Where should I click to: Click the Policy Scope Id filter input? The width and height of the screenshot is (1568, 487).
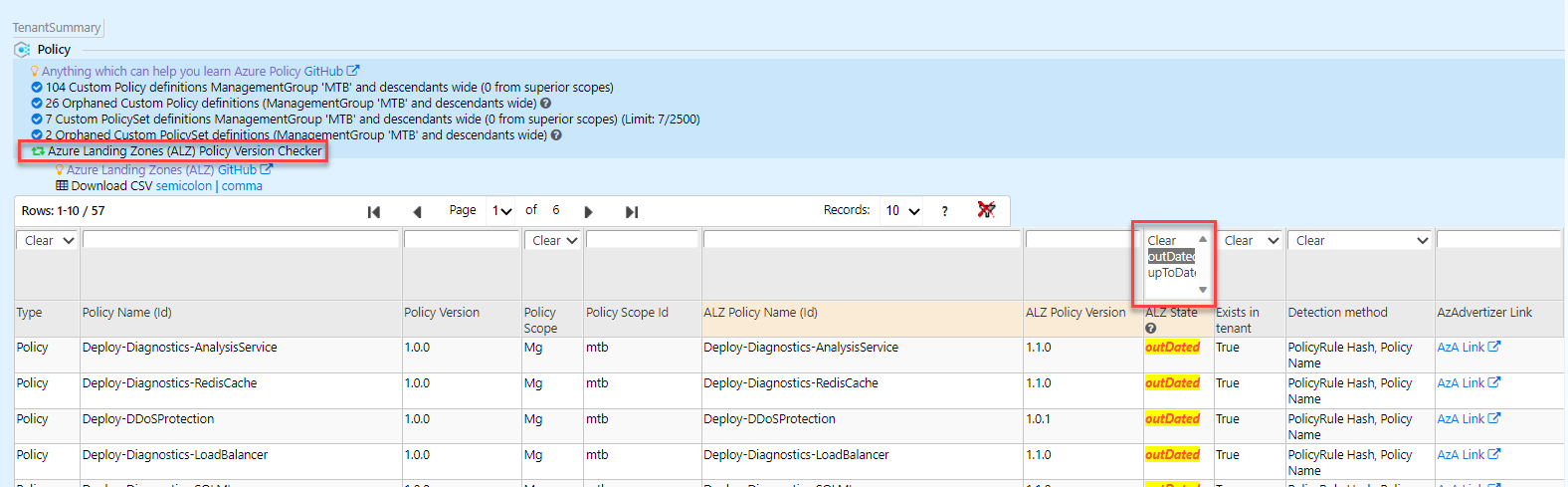643,240
